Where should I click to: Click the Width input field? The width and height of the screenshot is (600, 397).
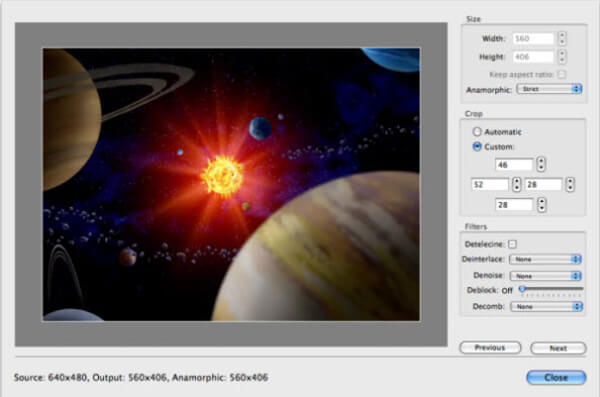click(x=533, y=38)
